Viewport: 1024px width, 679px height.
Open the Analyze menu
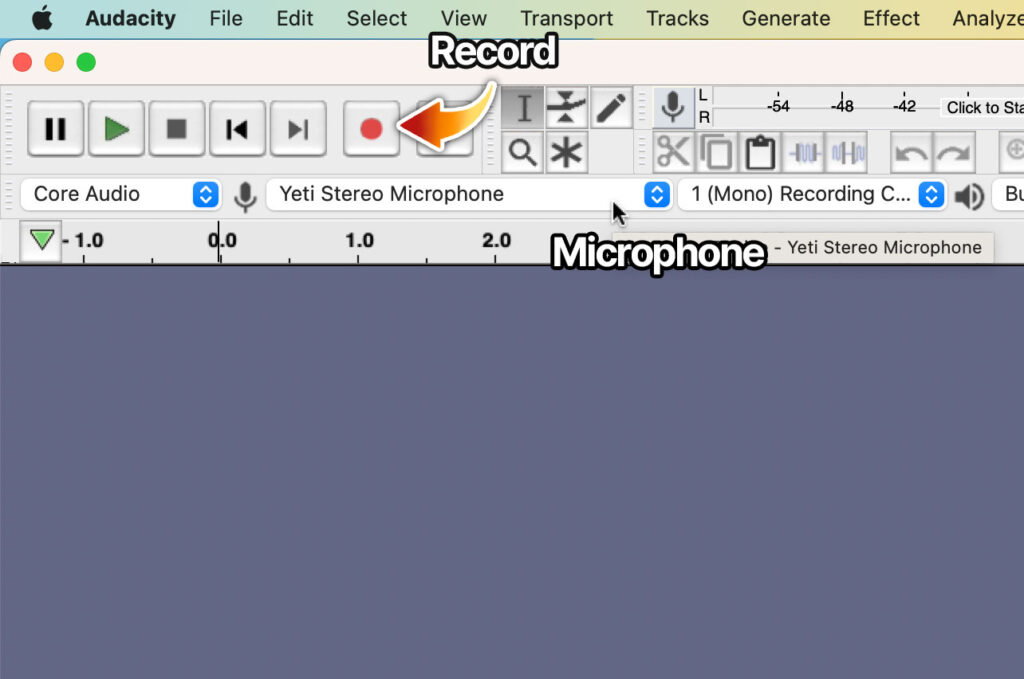[988, 18]
